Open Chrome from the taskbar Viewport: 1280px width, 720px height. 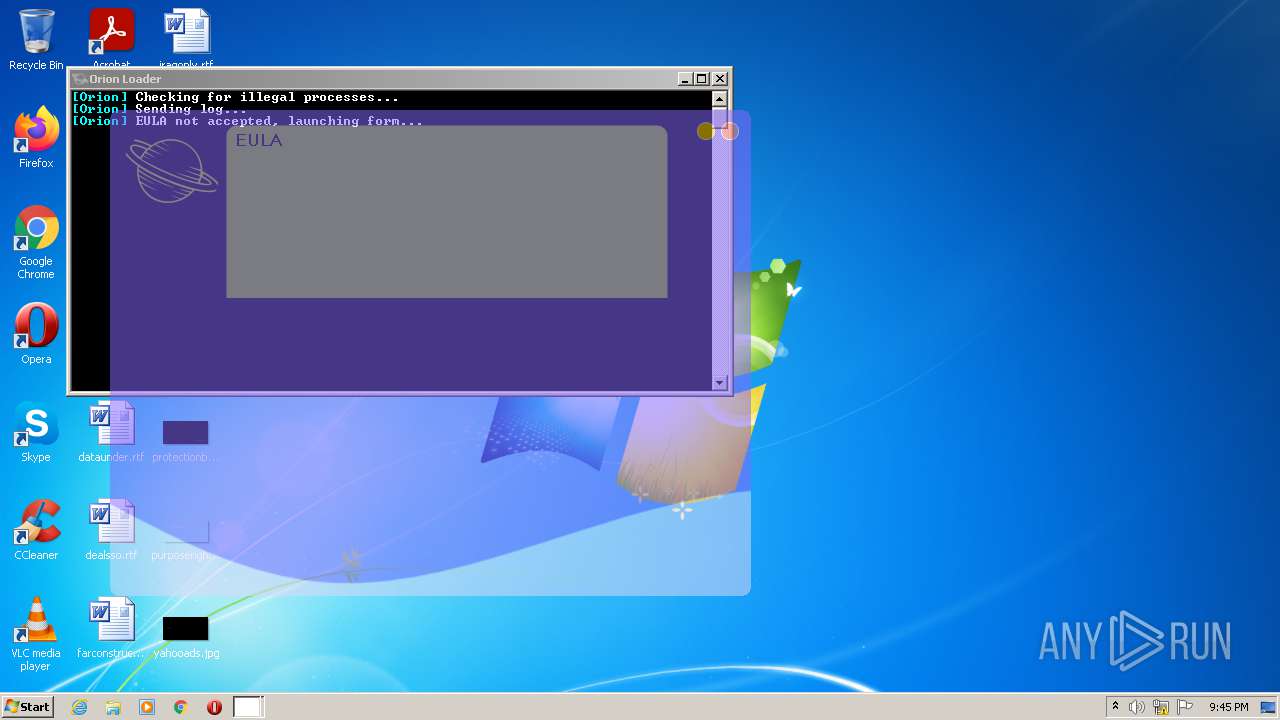click(181, 707)
